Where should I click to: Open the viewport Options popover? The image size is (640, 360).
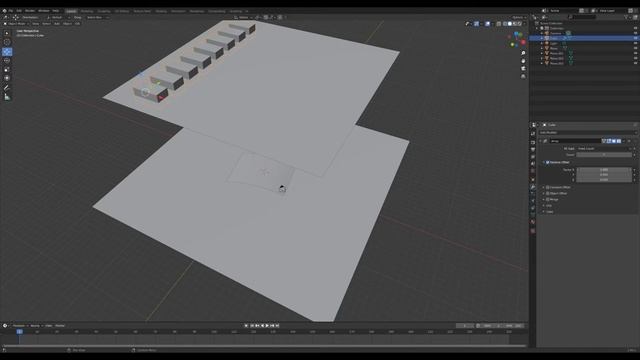point(519,18)
